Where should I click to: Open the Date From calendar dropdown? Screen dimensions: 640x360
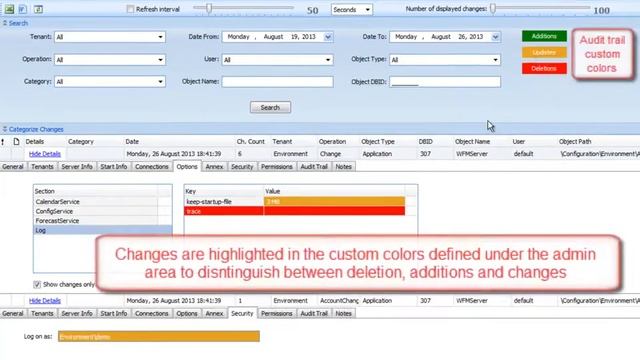click(x=328, y=37)
